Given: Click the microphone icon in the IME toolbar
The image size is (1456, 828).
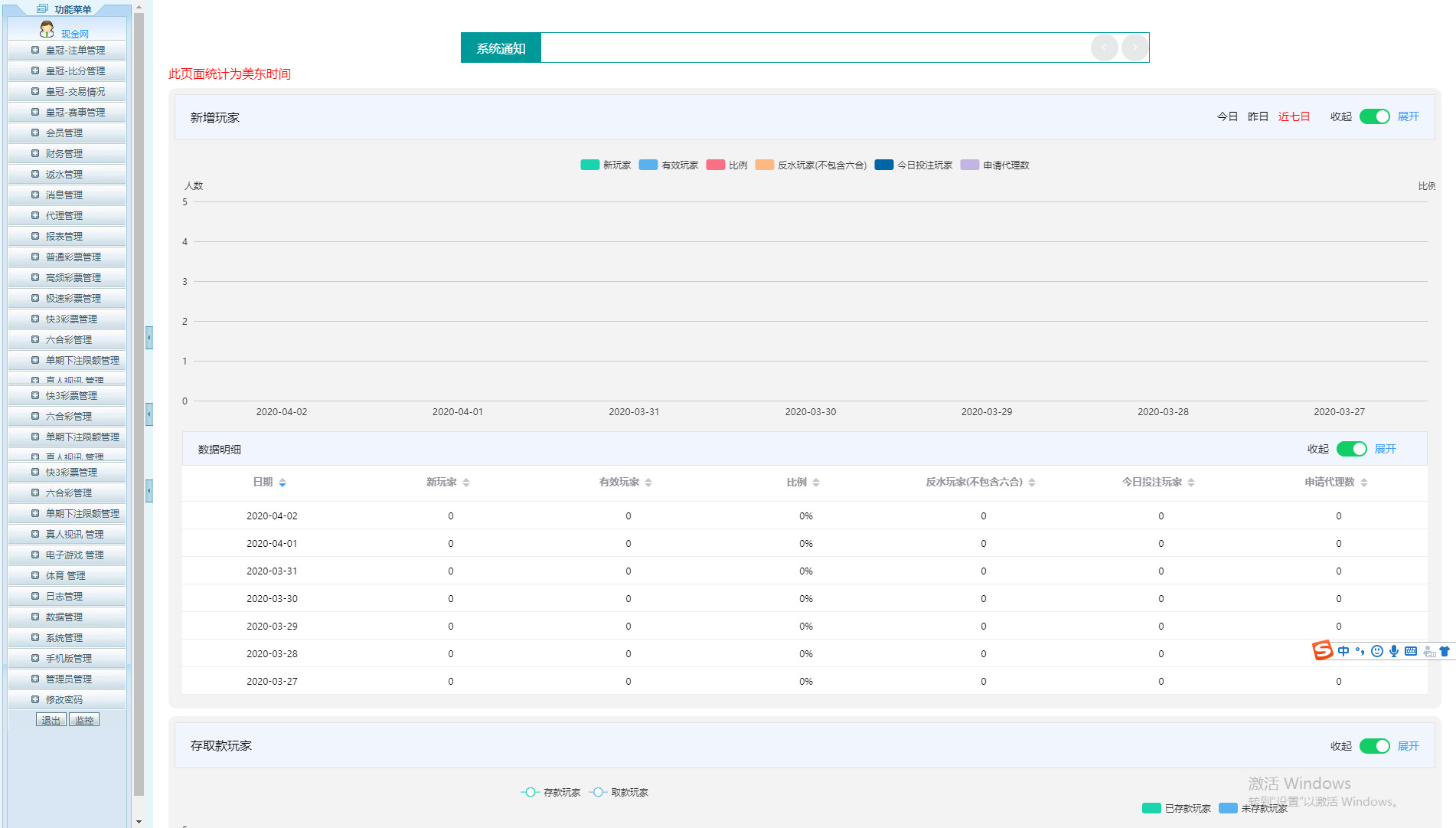Looking at the screenshot, I should tap(1394, 651).
